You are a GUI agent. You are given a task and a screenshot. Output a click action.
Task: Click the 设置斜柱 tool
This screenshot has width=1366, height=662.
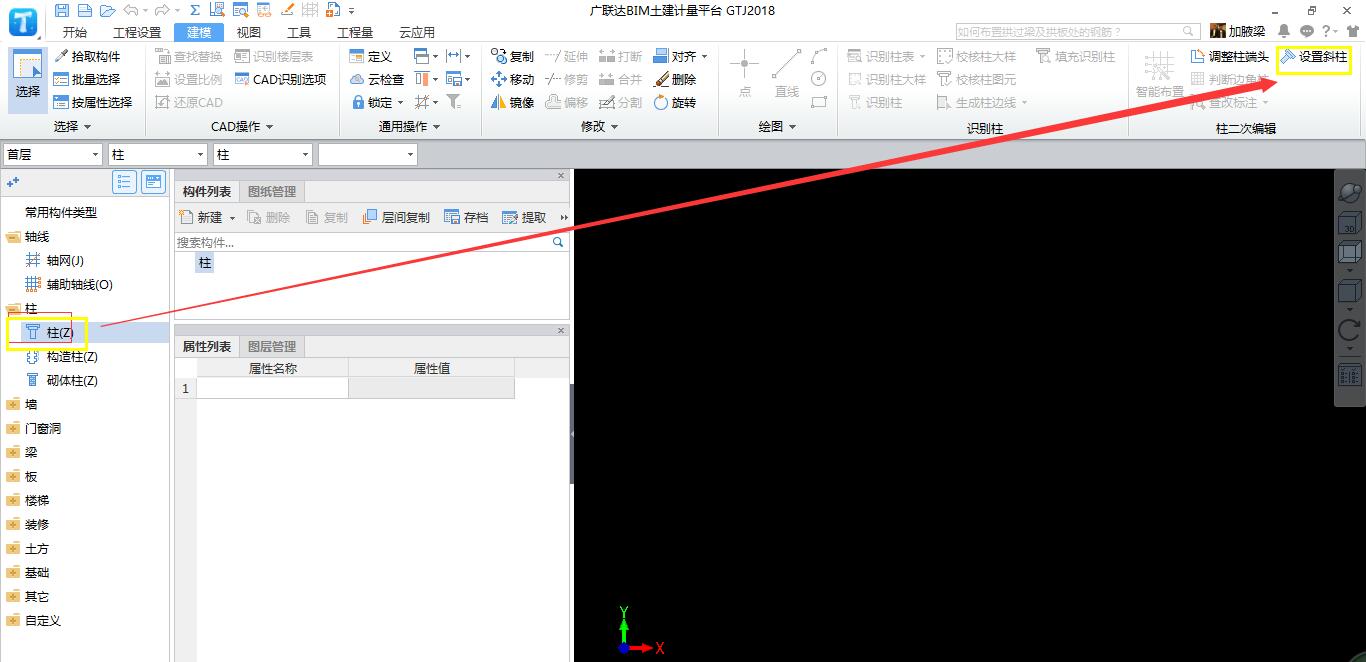tap(1314, 56)
